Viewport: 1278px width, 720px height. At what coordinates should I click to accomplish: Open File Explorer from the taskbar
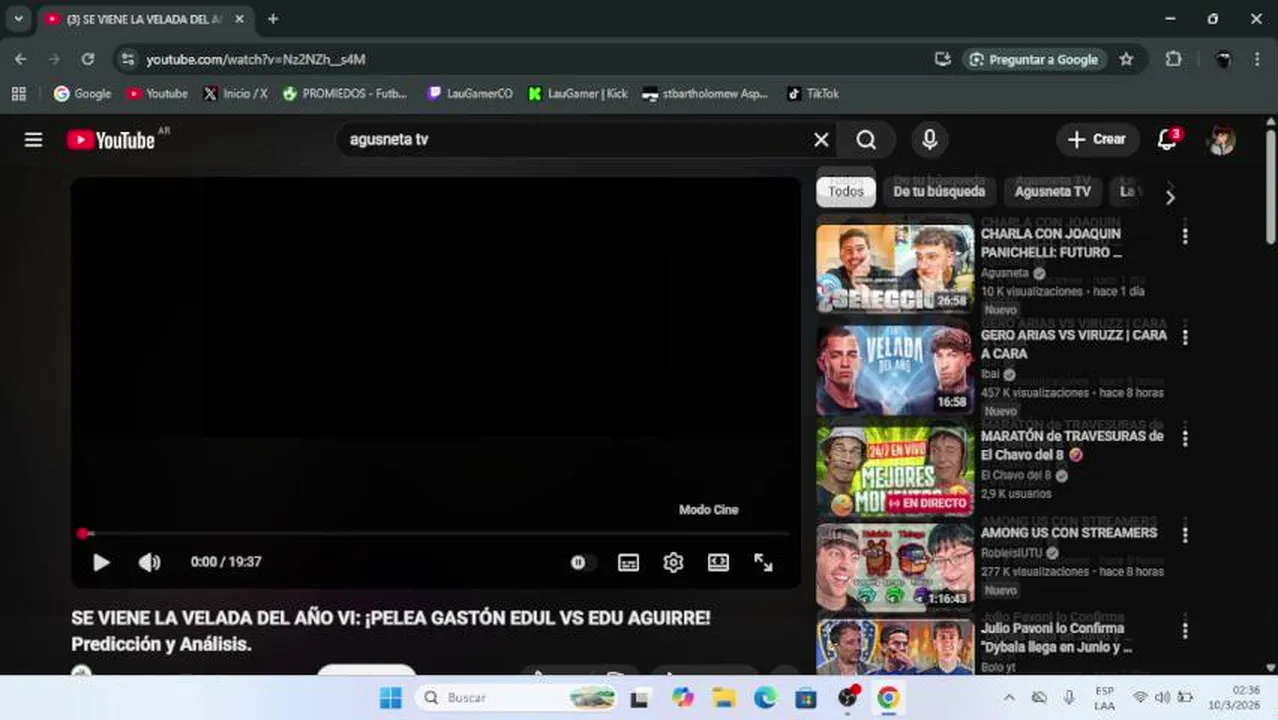coord(724,698)
